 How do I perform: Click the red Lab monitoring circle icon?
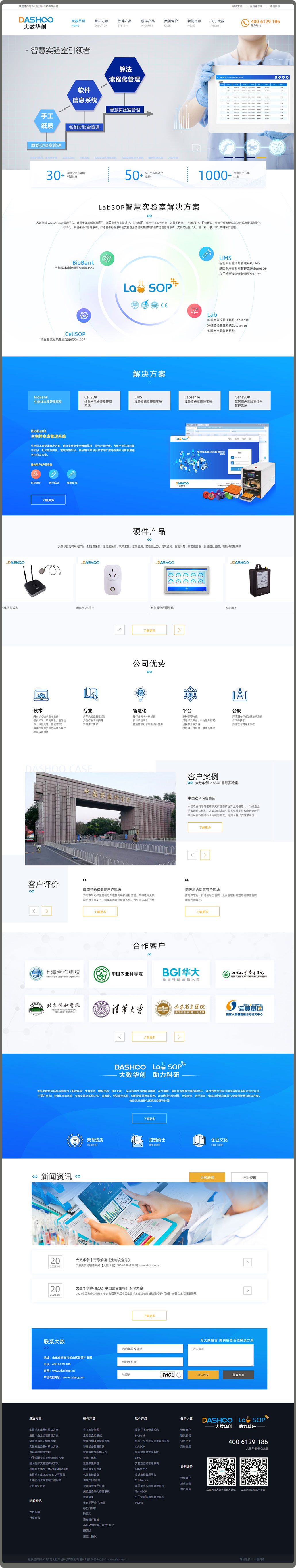pyautogui.click(x=195, y=310)
